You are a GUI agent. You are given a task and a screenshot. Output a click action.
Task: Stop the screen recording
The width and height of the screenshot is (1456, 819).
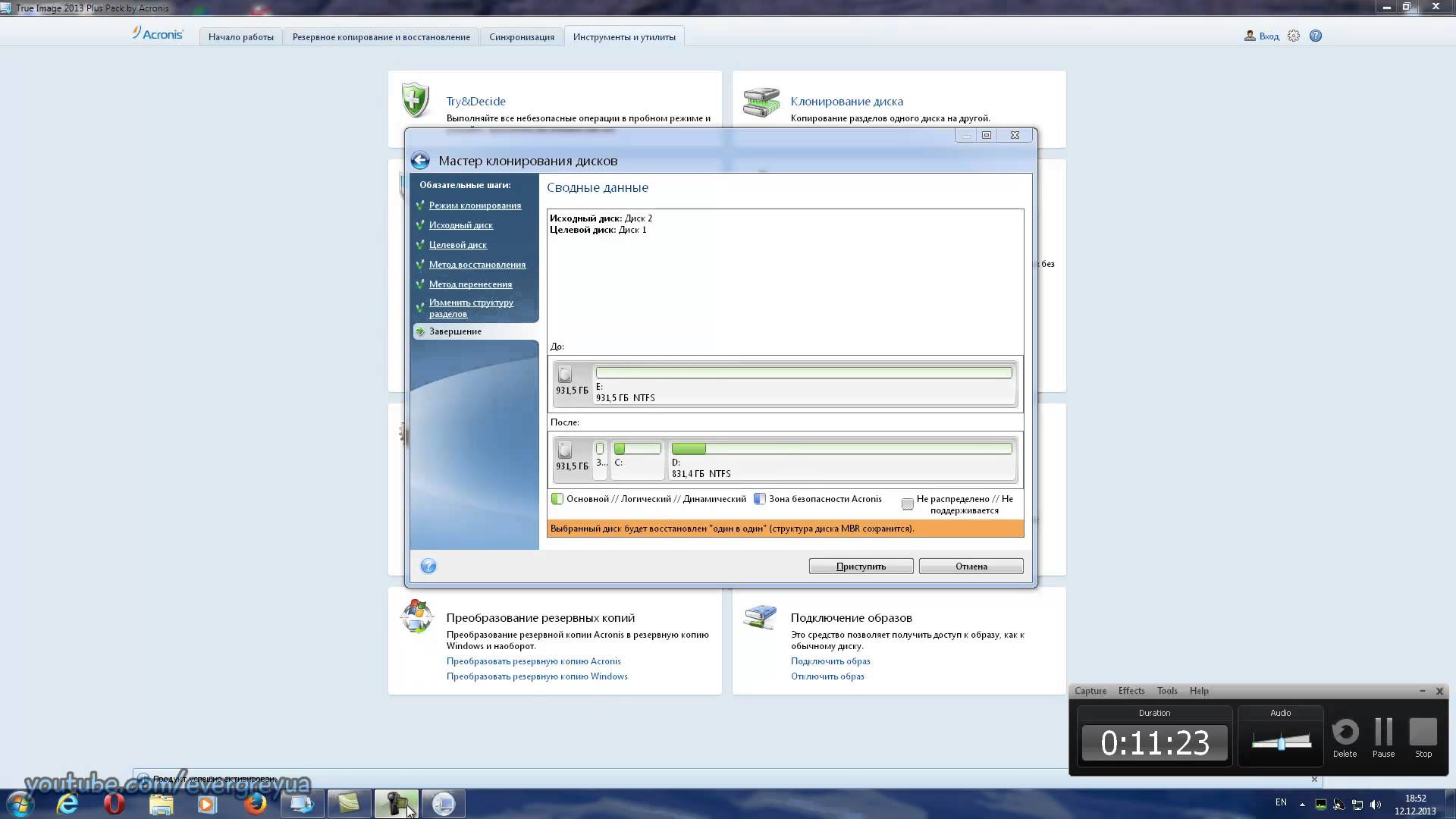tap(1423, 732)
